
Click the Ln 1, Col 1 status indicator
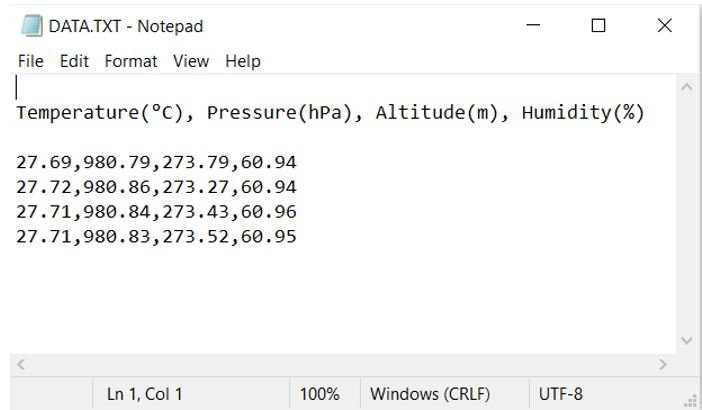[145, 394]
